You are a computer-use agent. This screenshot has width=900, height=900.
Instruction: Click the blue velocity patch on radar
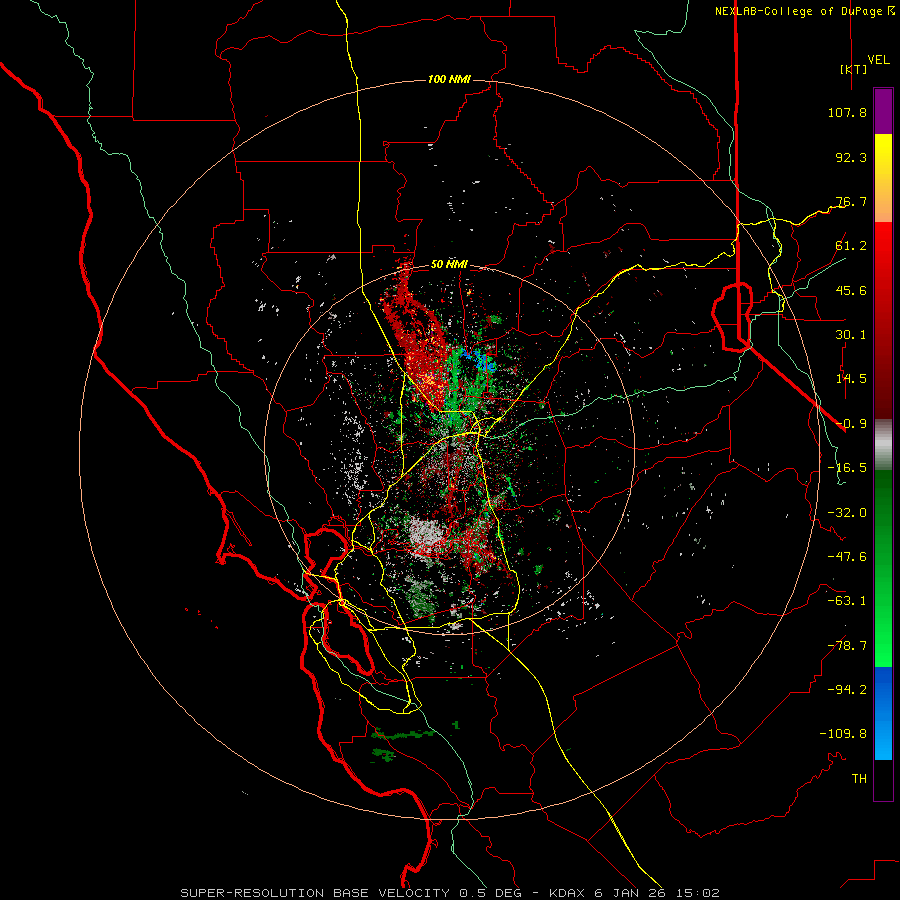pyautogui.click(x=478, y=359)
